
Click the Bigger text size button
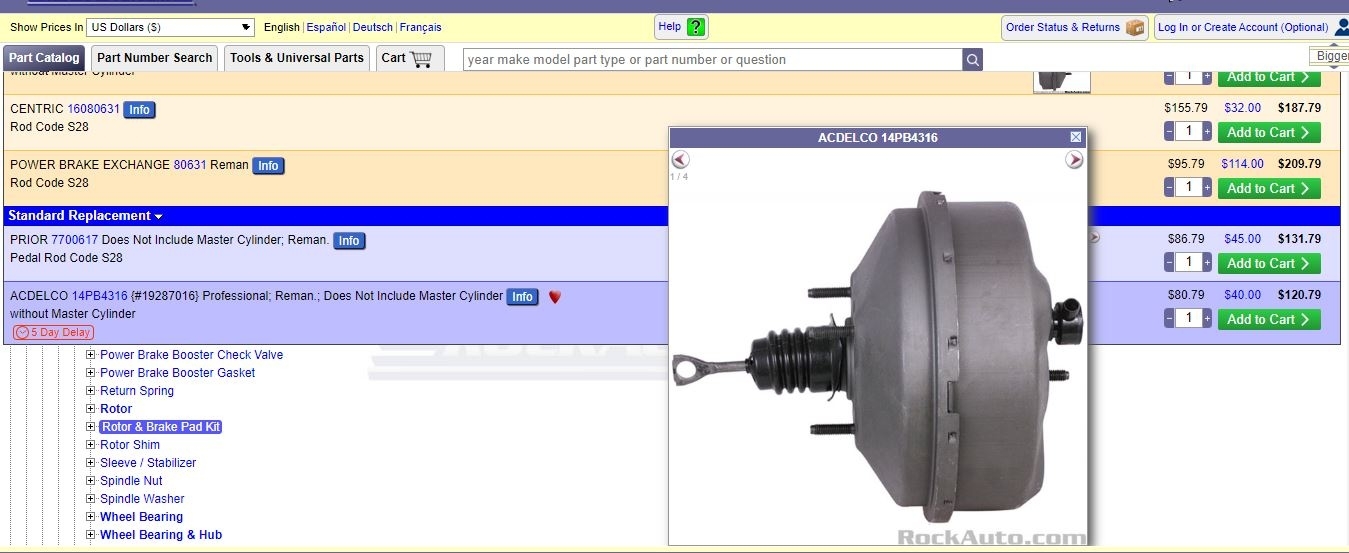coord(1330,57)
